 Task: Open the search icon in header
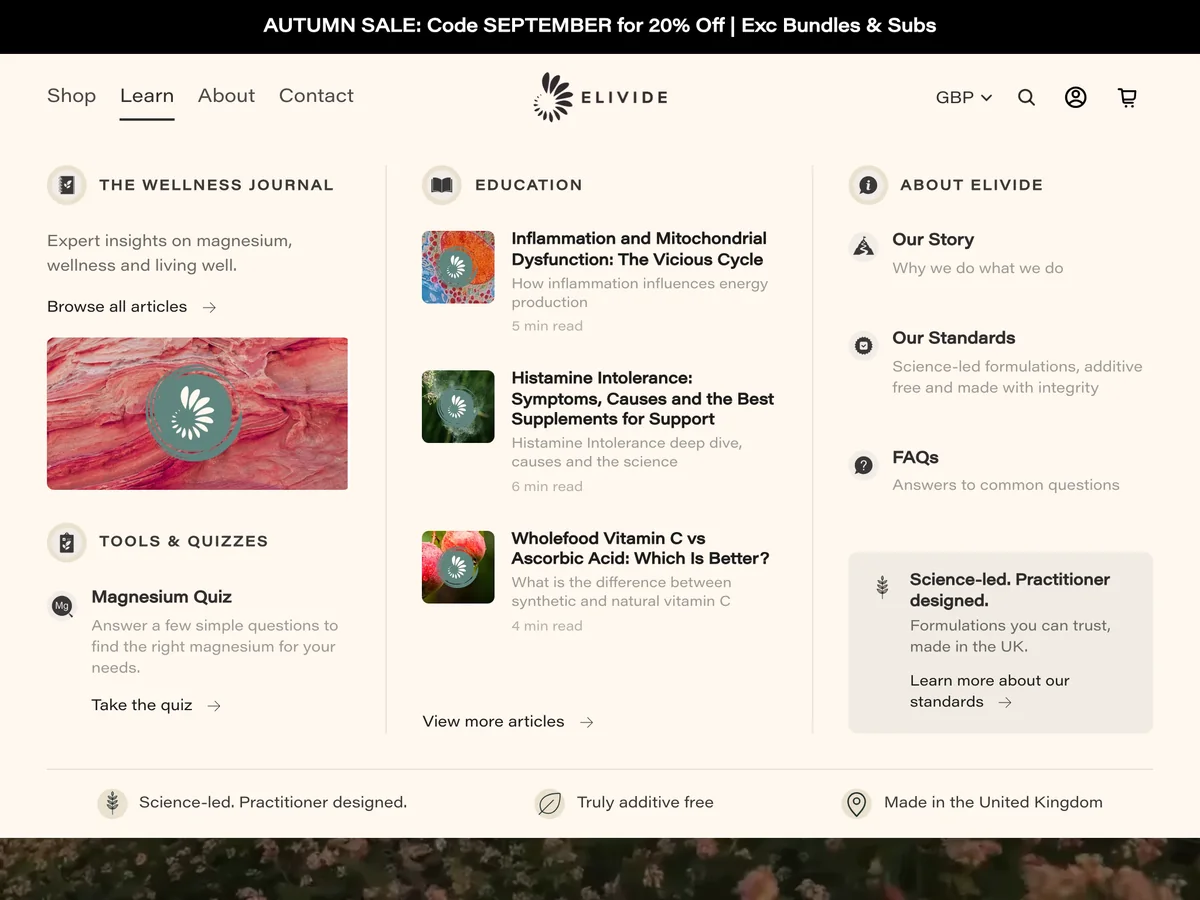click(x=1026, y=97)
